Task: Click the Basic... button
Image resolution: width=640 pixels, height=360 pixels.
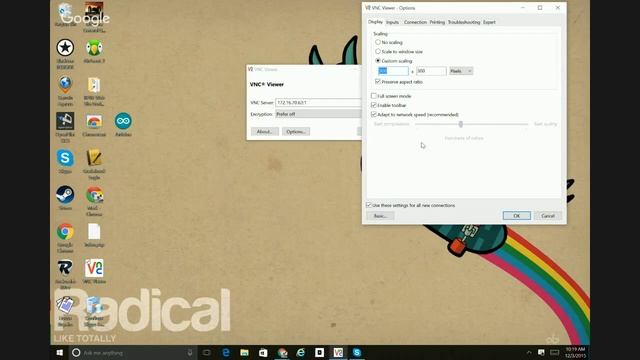Action: (380, 216)
